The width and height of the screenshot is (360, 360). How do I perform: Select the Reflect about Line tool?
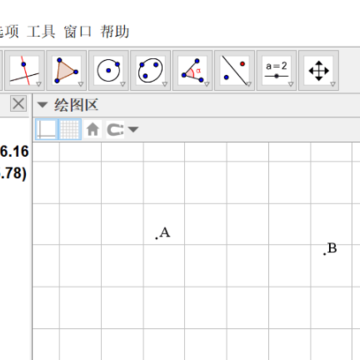[x=235, y=70]
